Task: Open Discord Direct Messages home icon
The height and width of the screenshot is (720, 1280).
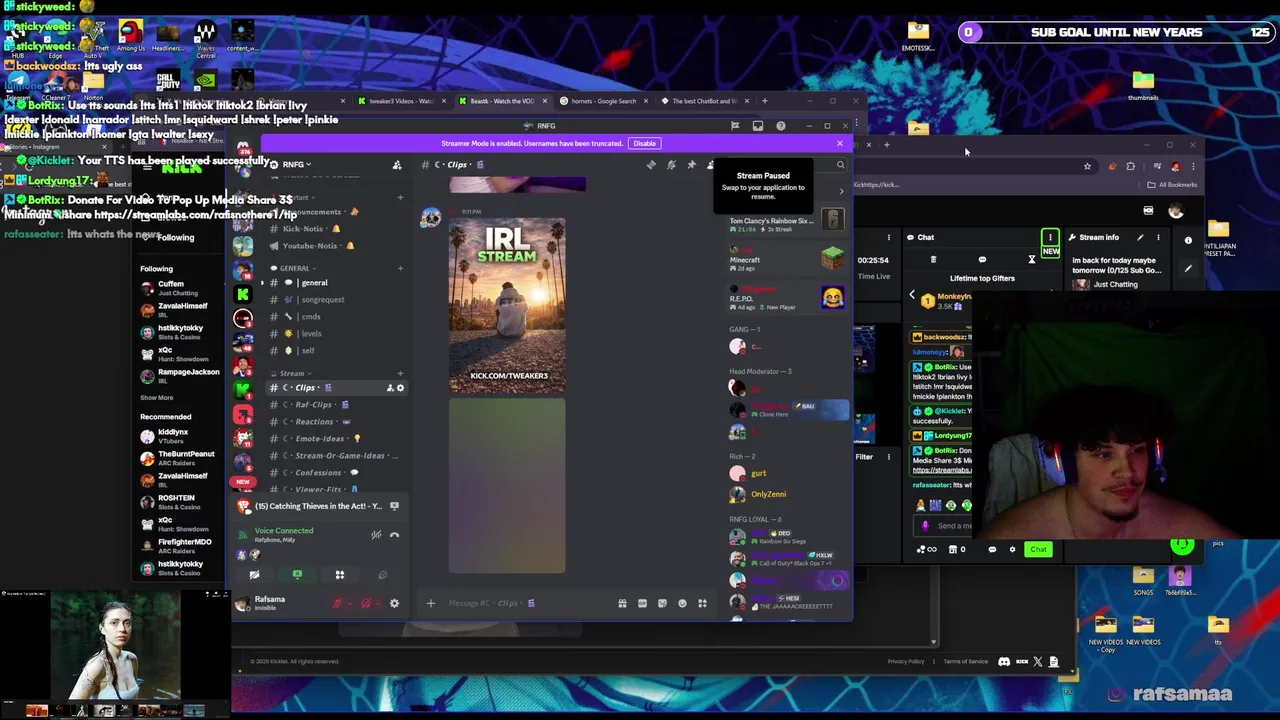Action: tap(243, 148)
